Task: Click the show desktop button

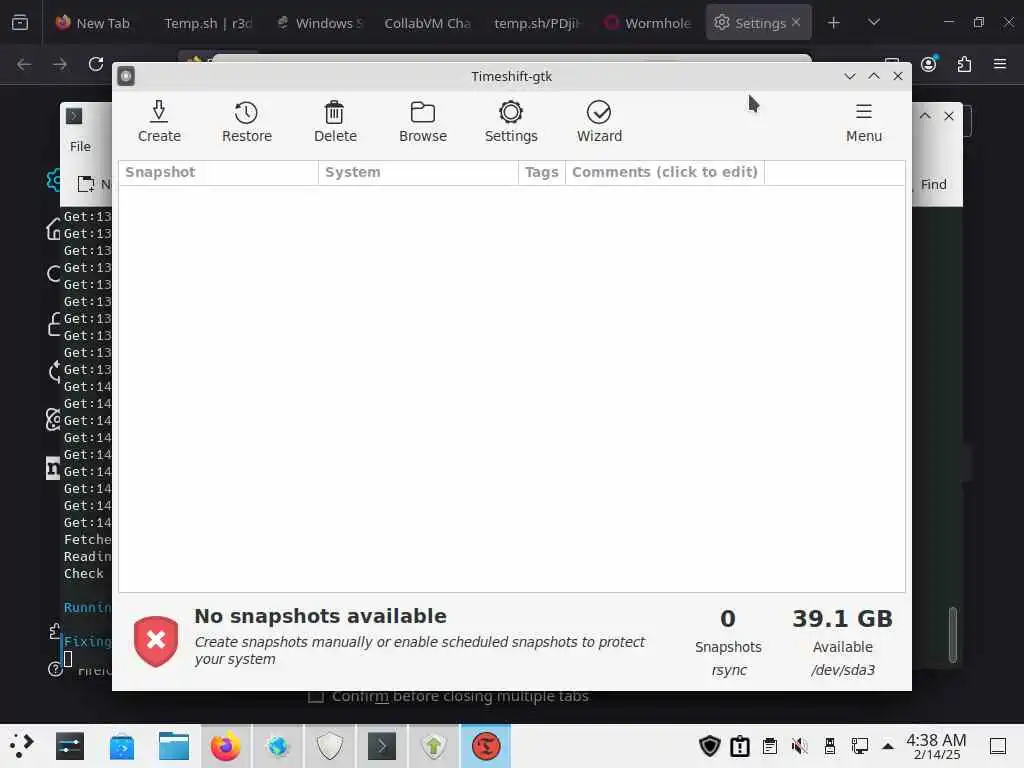Action: point(997,746)
